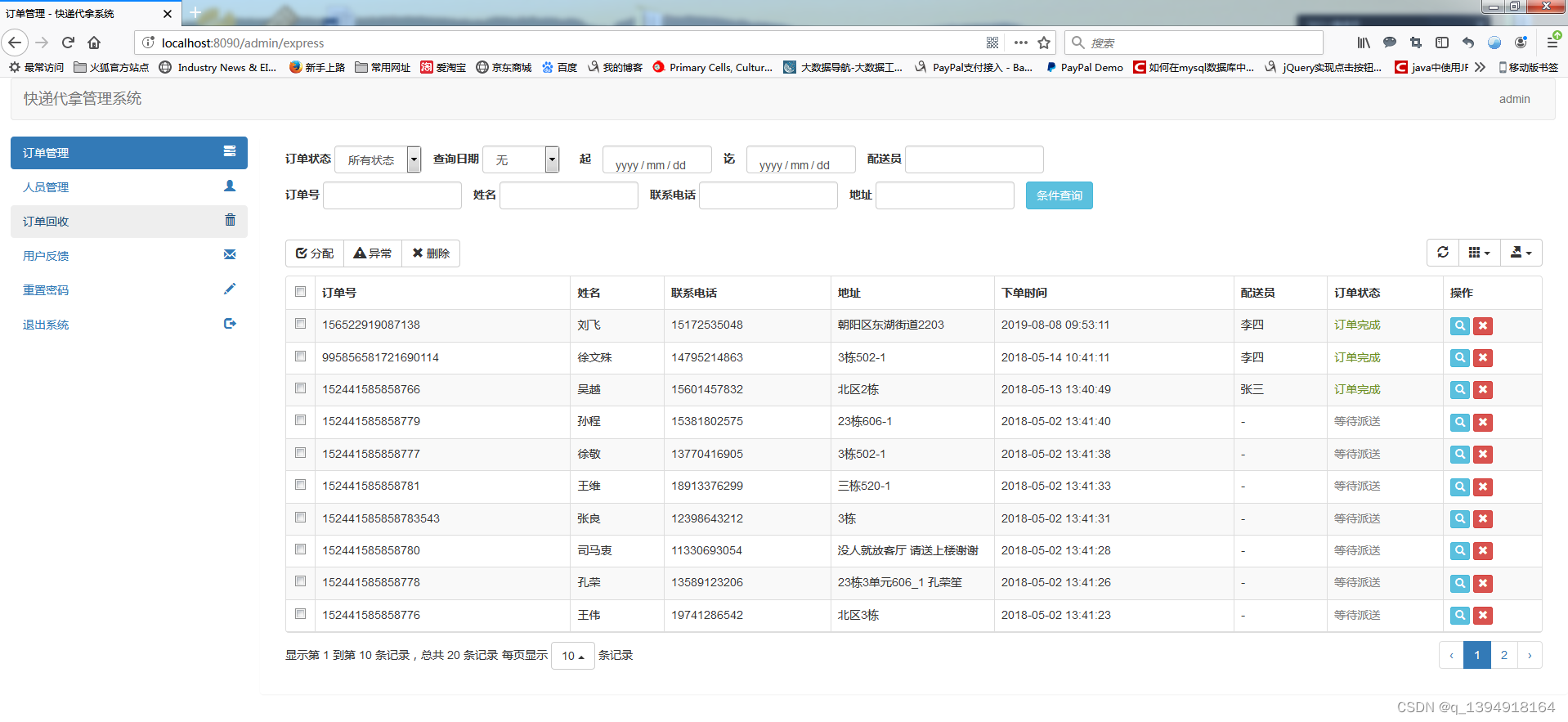View details of order 152441585858778
Image resolution: width=1568 pixels, height=722 pixels.
(1459, 583)
